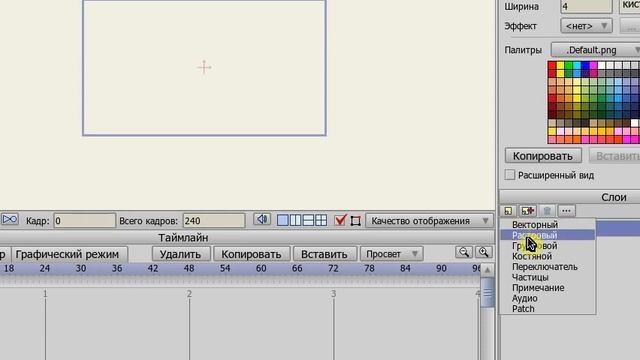This screenshot has height=360, width=640.
Task: Open the Эффект <нет> dropdown
Action: [586, 26]
